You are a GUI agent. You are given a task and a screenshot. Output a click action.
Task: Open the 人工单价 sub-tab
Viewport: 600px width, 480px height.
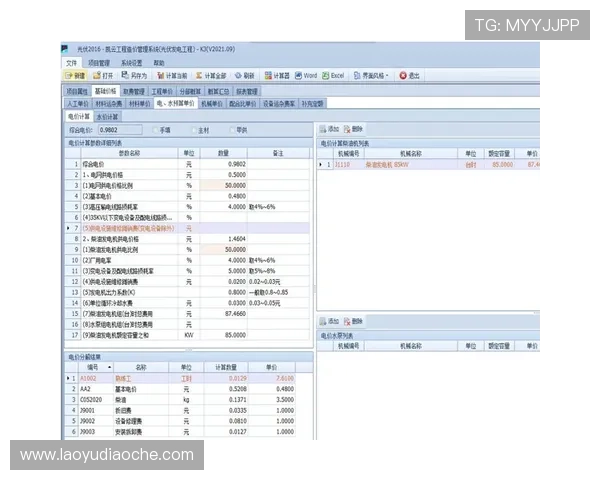78,104
